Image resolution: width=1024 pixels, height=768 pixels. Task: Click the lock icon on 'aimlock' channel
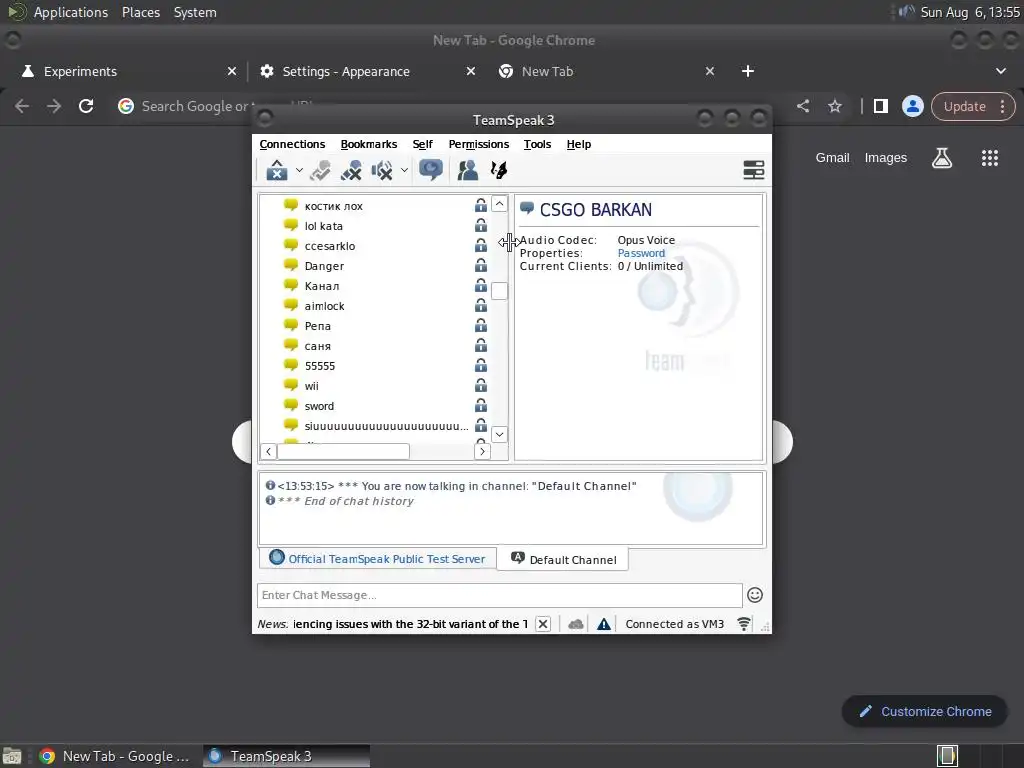[x=481, y=305]
